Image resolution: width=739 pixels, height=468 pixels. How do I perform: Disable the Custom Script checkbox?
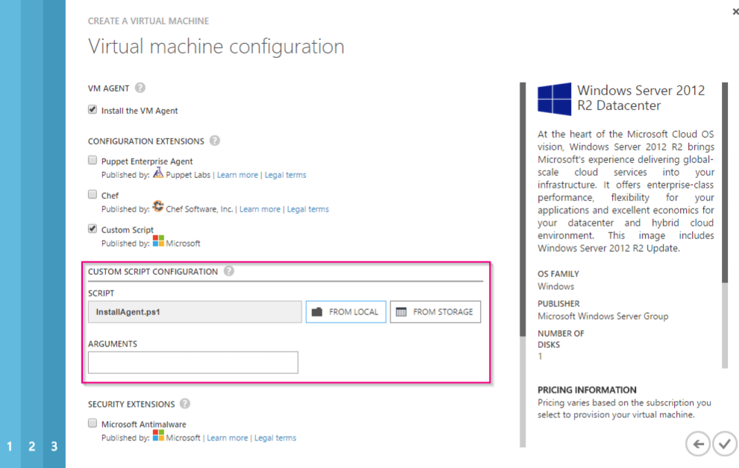click(93, 229)
